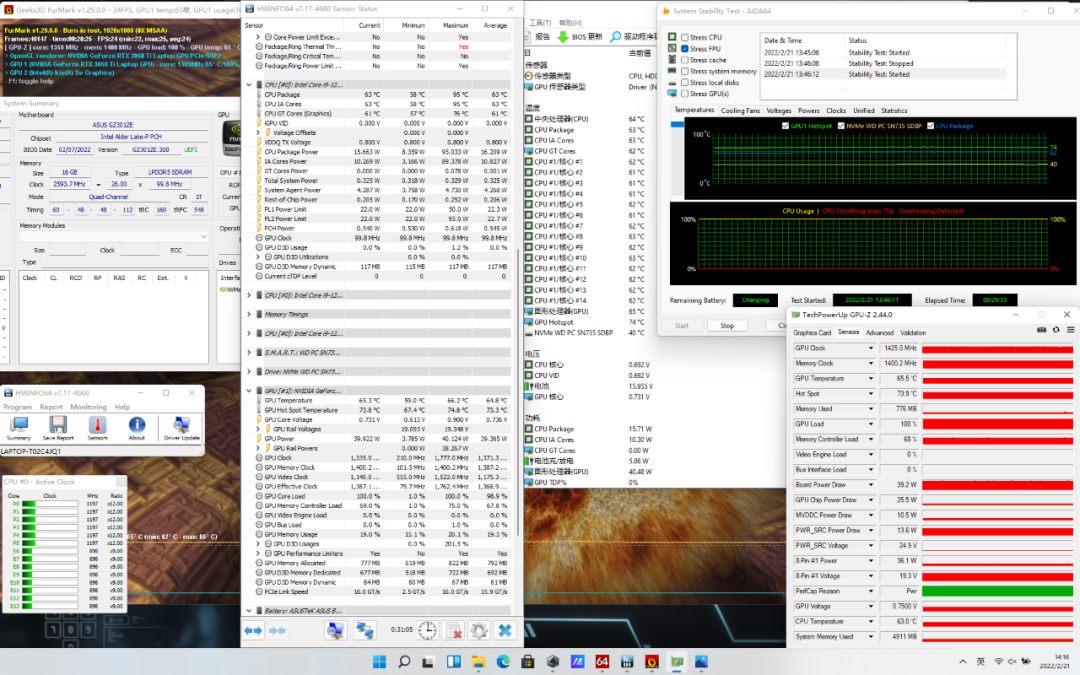Check the Stress system memory option
Screen dimensions: 1080x675
(x=685, y=71)
